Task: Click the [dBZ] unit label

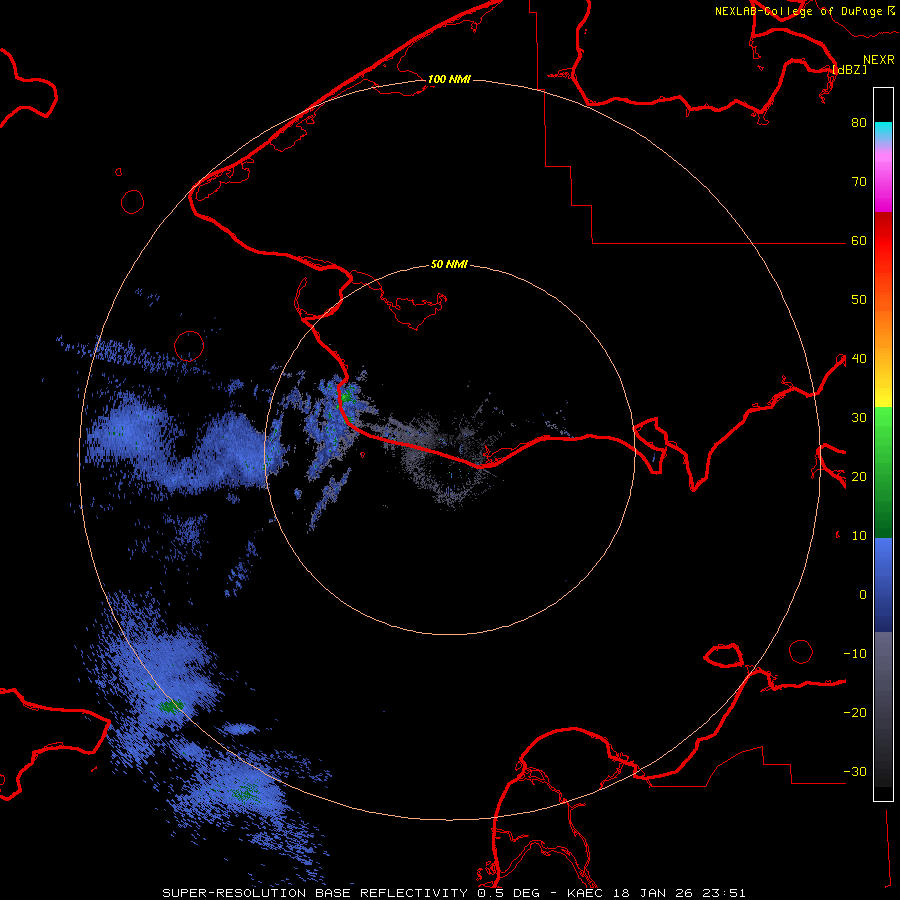Action: tap(849, 69)
